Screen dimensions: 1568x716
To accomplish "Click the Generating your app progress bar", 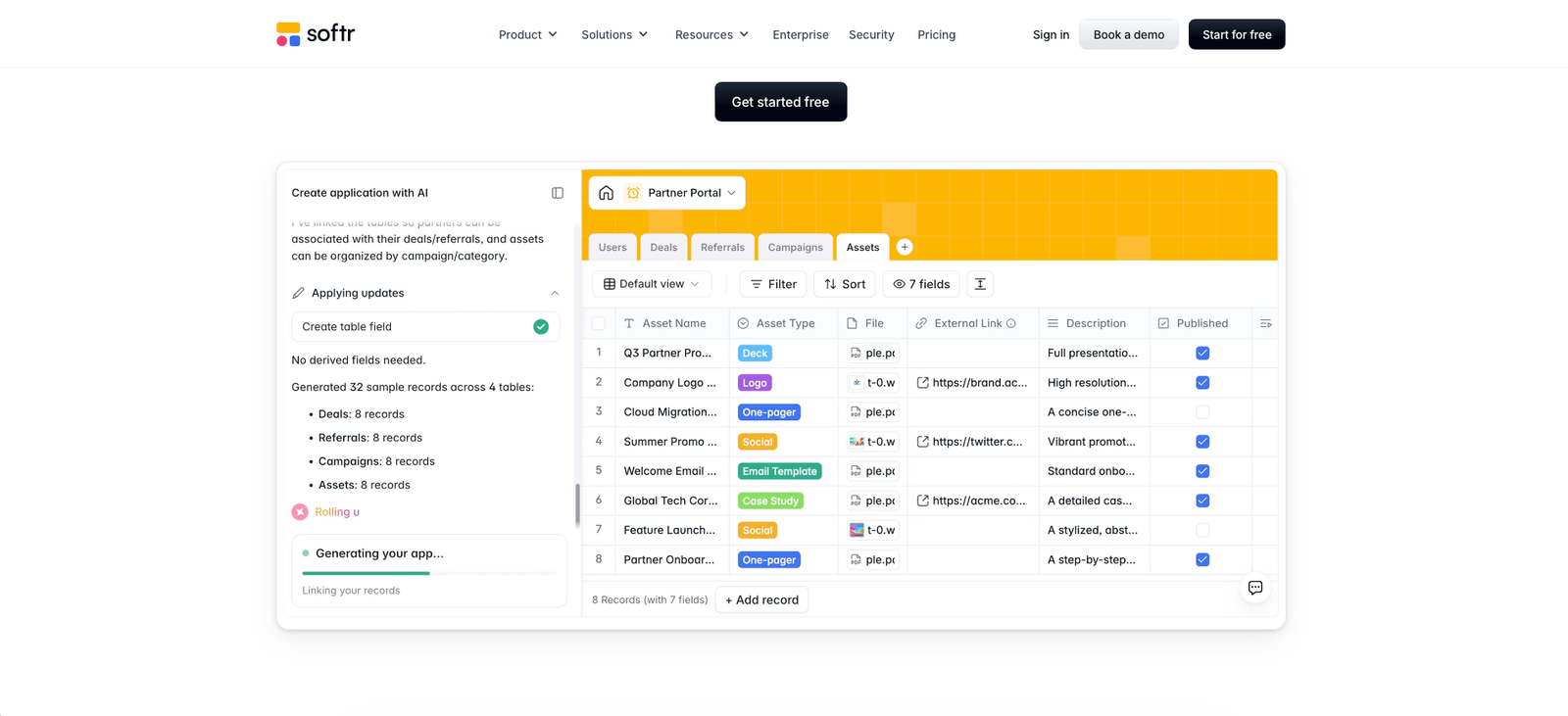I will click(x=429, y=573).
